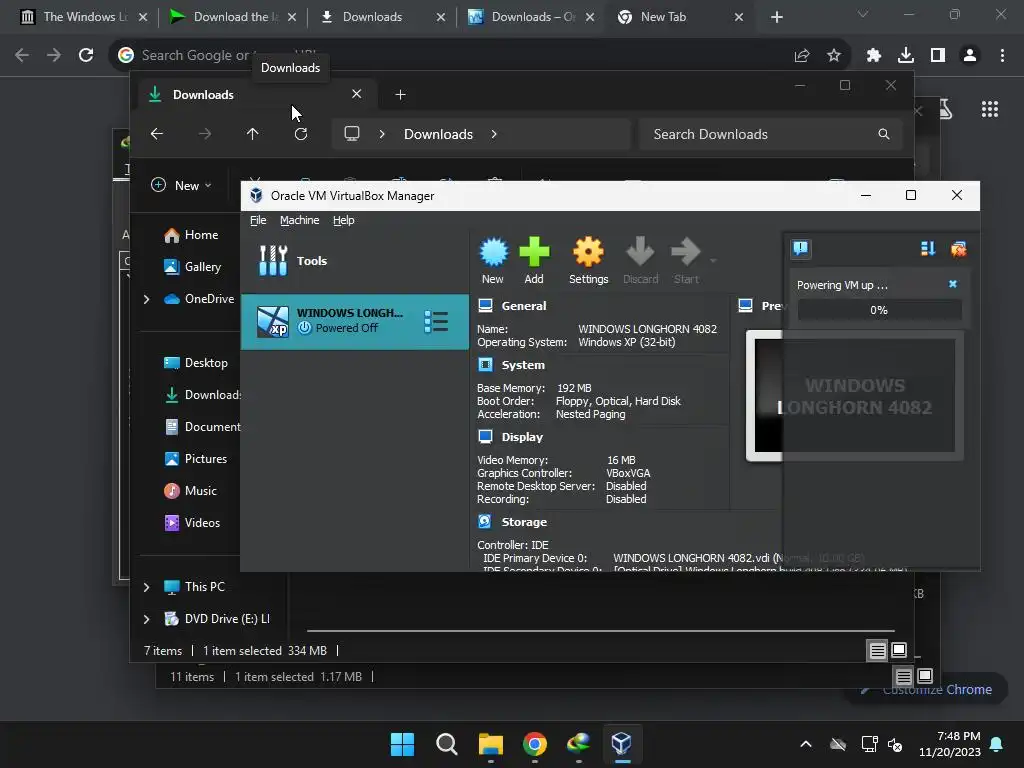Open Google apps grid icon
The height and width of the screenshot is (768, 1024).
pos(990,109)
